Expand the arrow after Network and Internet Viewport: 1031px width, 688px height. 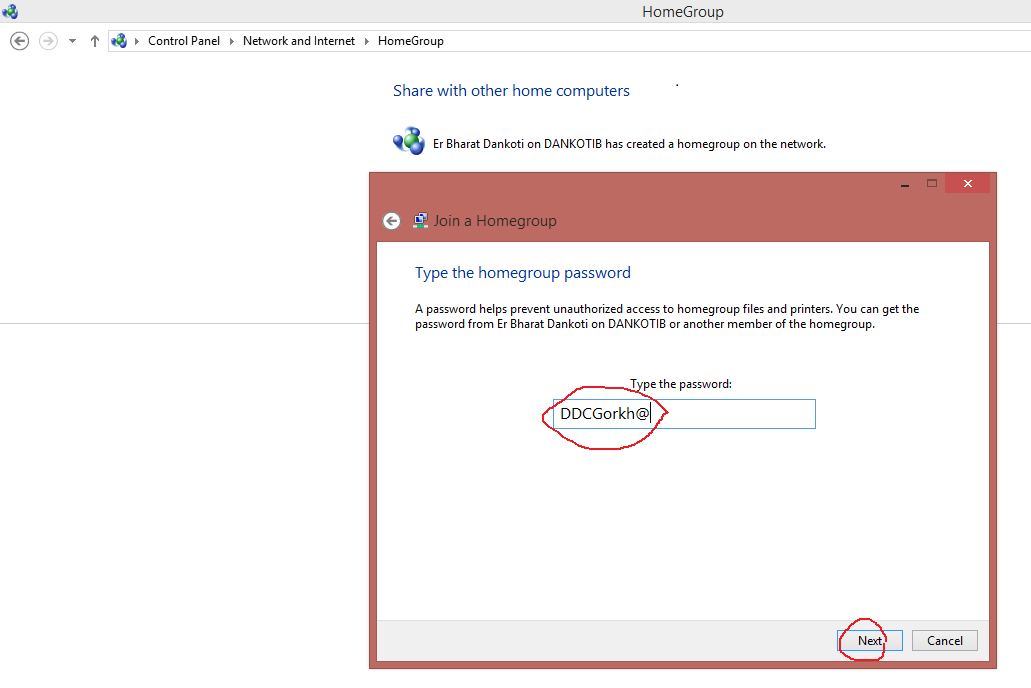coord(366,41)
